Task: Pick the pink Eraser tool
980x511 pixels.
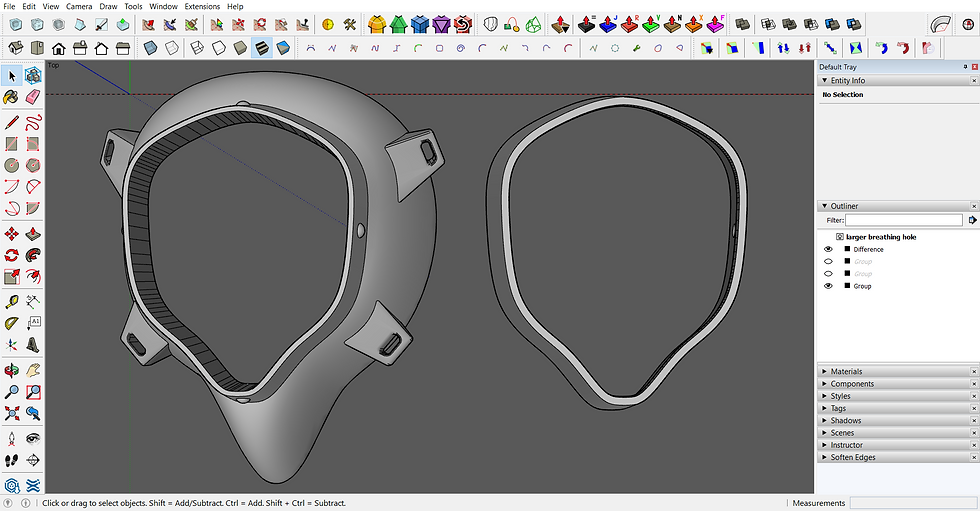Action: coord(33,97)
